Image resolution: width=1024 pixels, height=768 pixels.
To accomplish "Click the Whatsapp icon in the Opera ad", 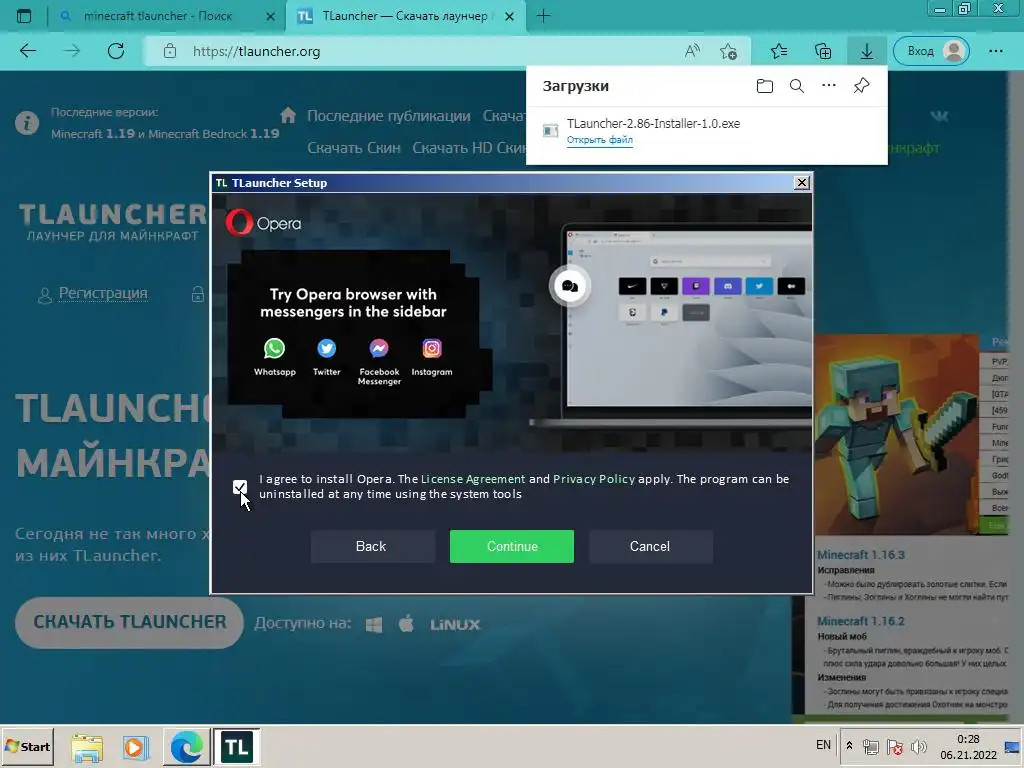I will (x=274, y=348).
